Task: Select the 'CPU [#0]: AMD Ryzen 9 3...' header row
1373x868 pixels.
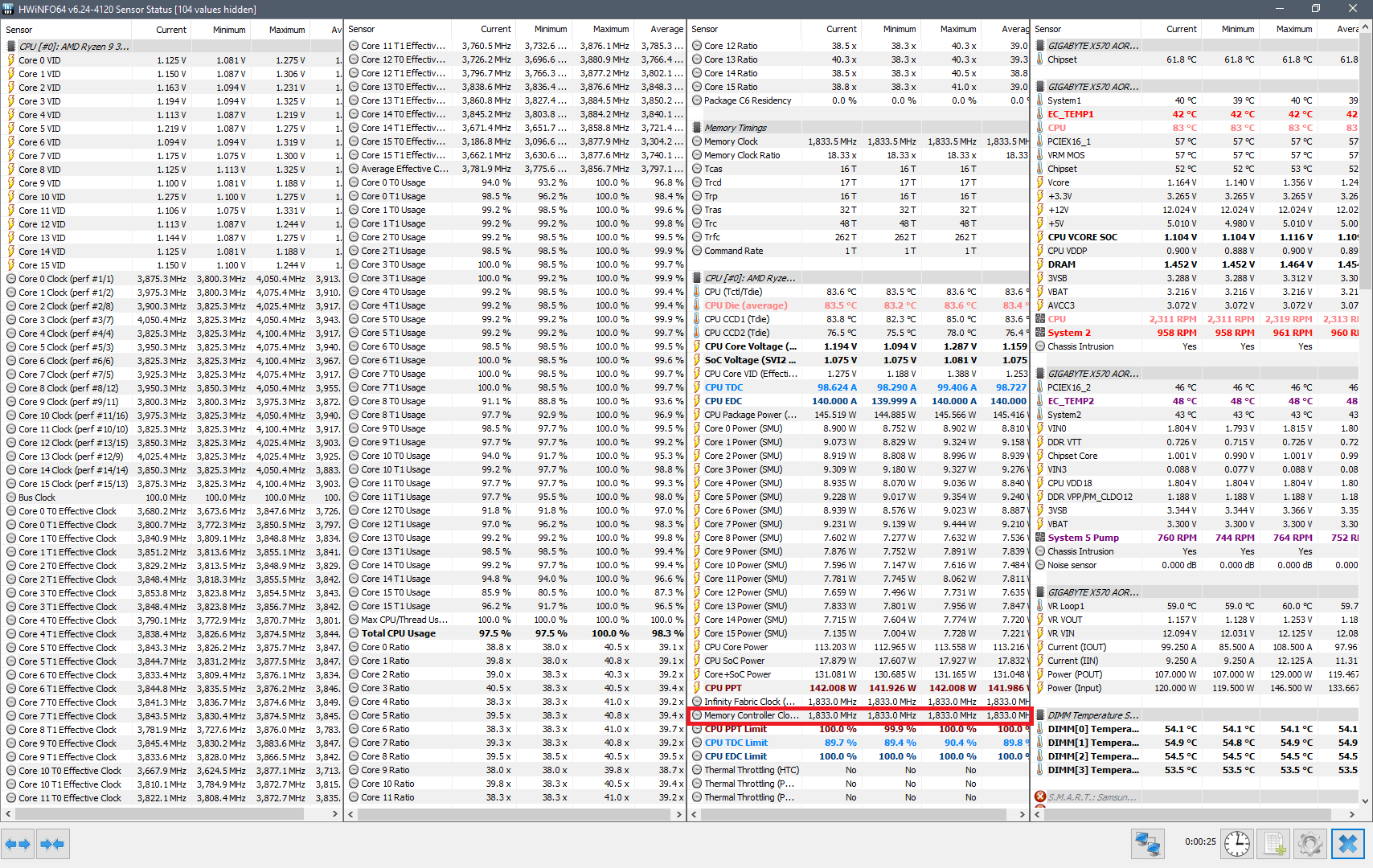Action: tap(172, 47)
